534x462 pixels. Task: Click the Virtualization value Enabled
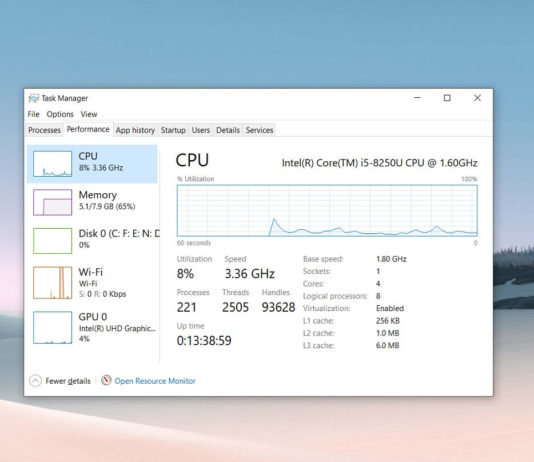(390, 308)
